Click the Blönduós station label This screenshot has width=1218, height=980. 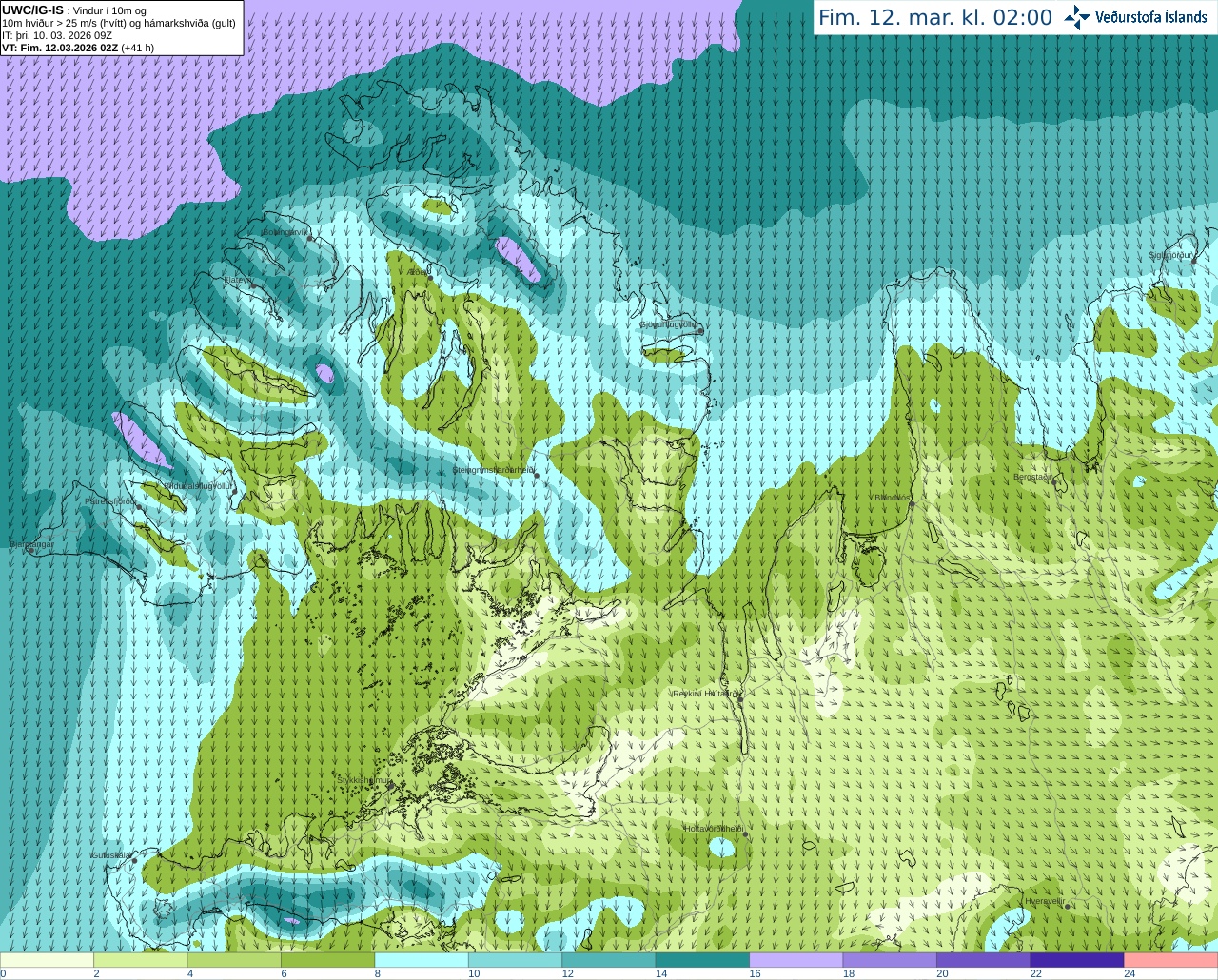893,497
